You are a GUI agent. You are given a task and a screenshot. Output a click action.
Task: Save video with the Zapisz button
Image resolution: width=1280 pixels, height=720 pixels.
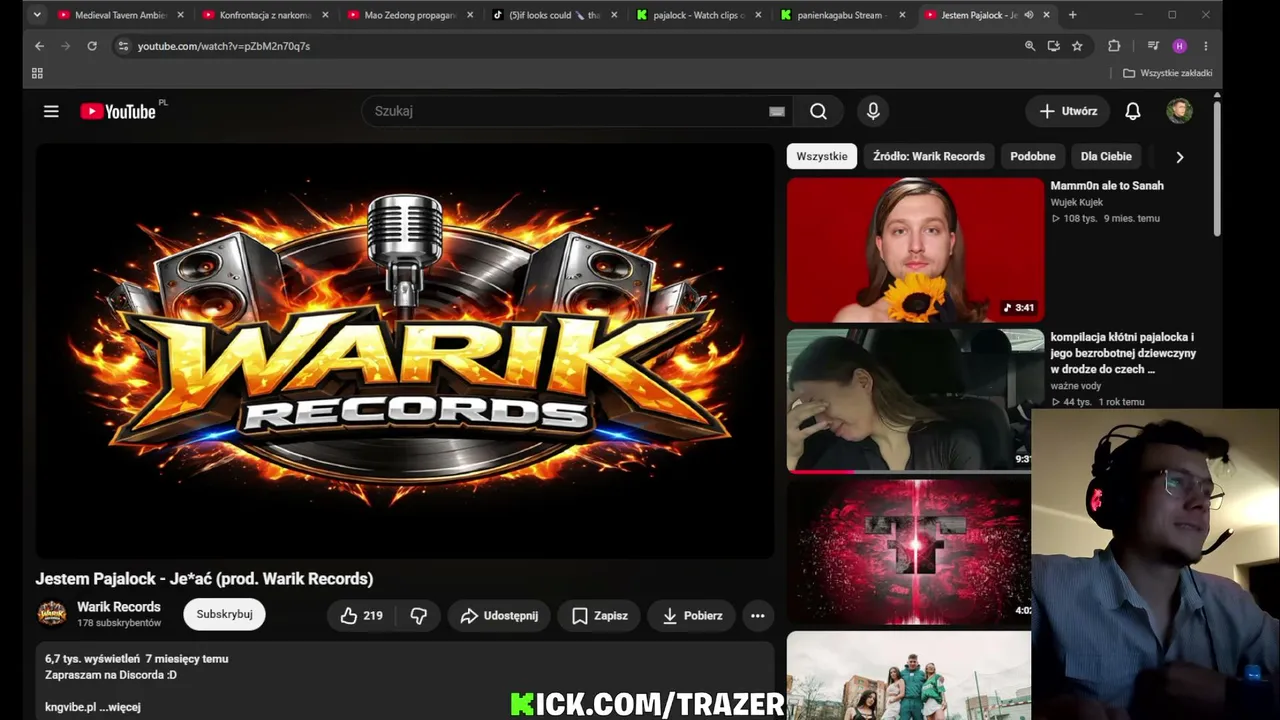coord(600,615)
